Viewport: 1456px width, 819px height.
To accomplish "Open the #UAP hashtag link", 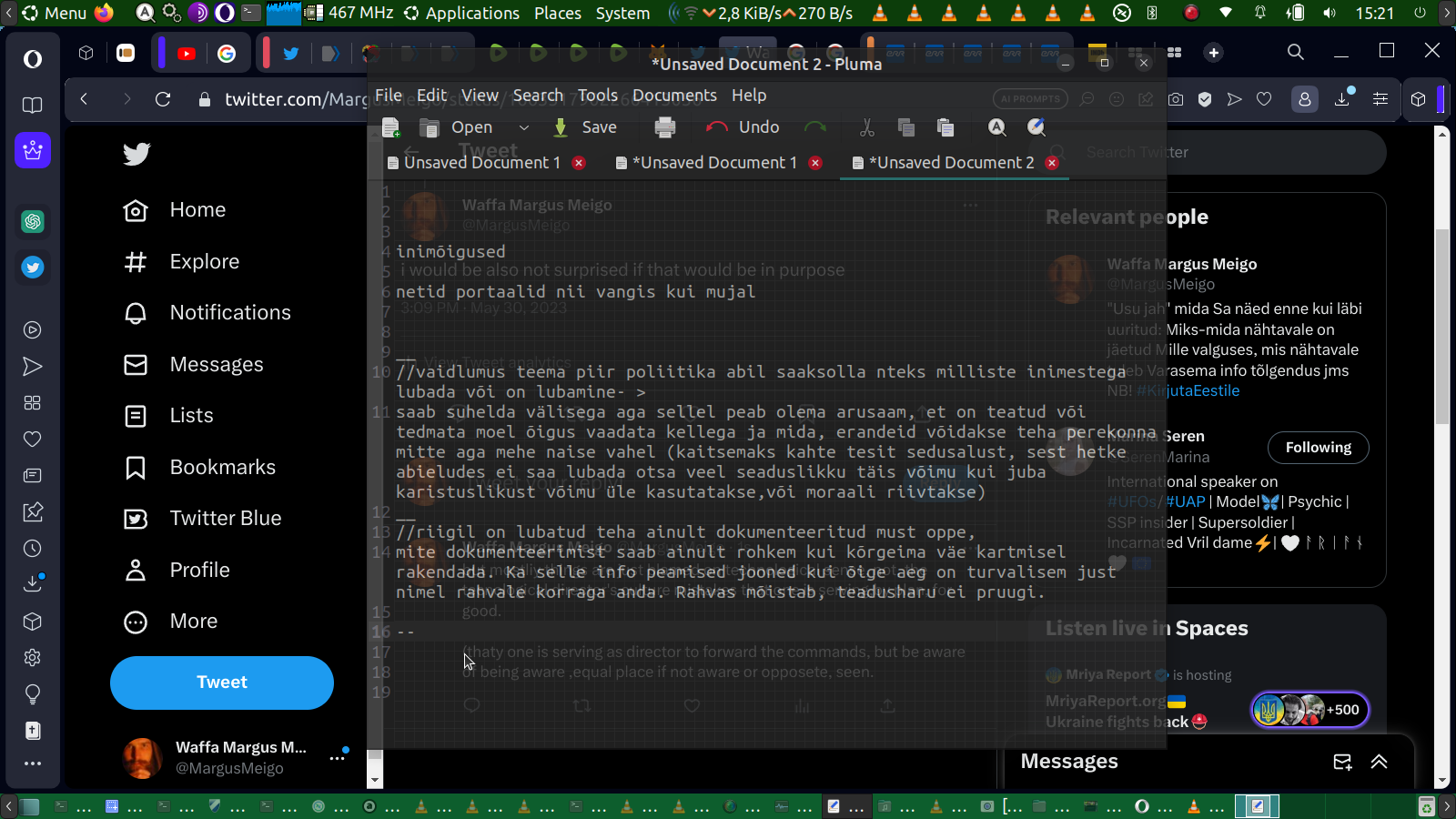I will click(x=1185, y=501).
